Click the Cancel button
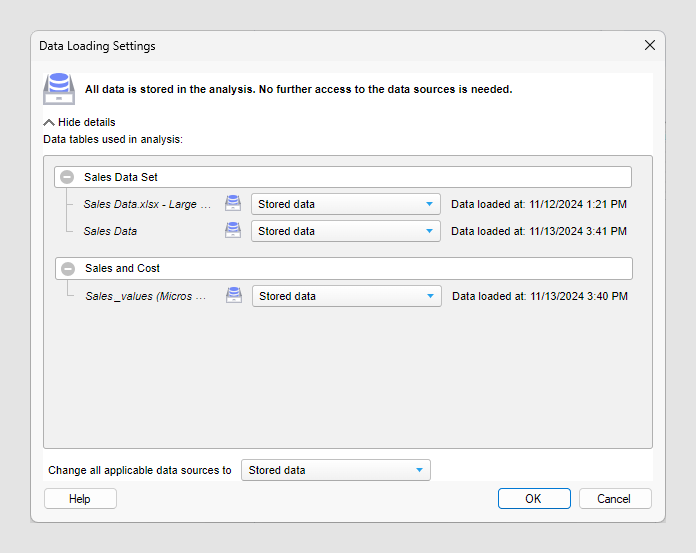This screenshot has height=553, width=696. 615,499
